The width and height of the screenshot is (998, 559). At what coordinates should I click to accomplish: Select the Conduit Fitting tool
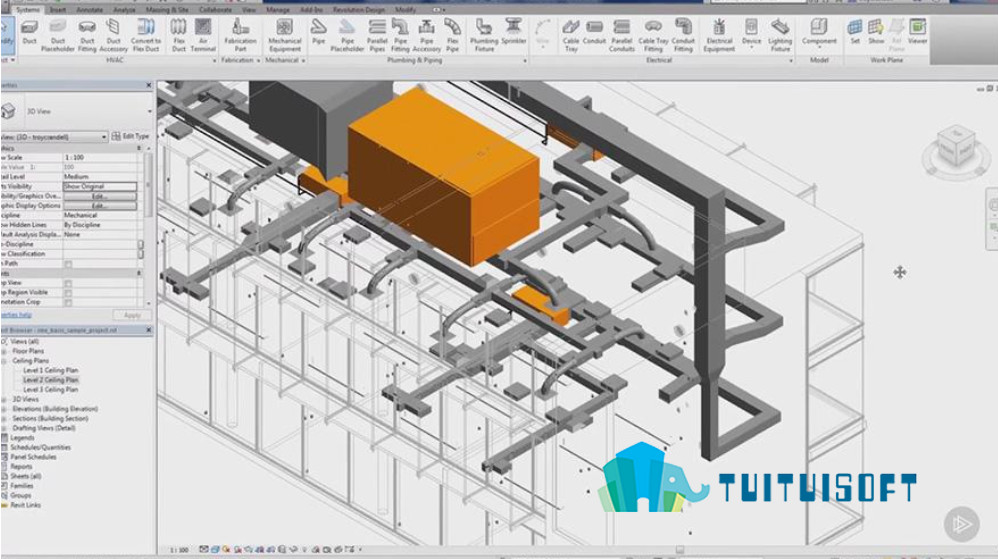[683, 35]
